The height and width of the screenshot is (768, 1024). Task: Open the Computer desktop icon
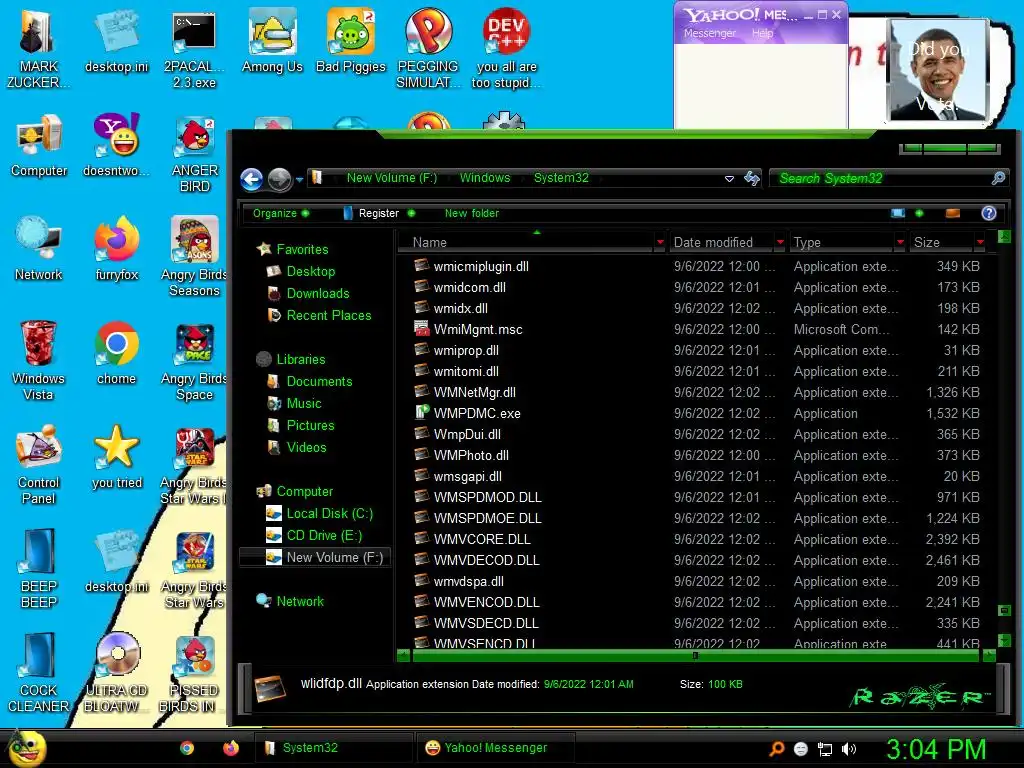(x=39, y=146)
